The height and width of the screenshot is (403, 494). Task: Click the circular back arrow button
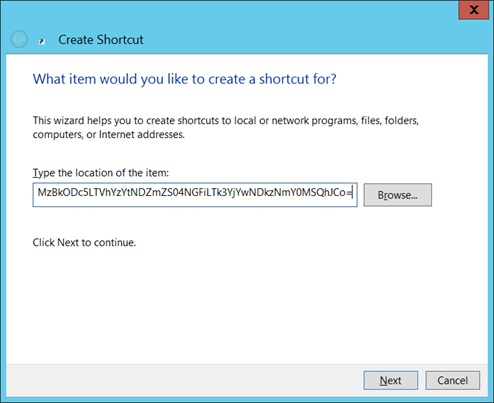tap(19, 39)
